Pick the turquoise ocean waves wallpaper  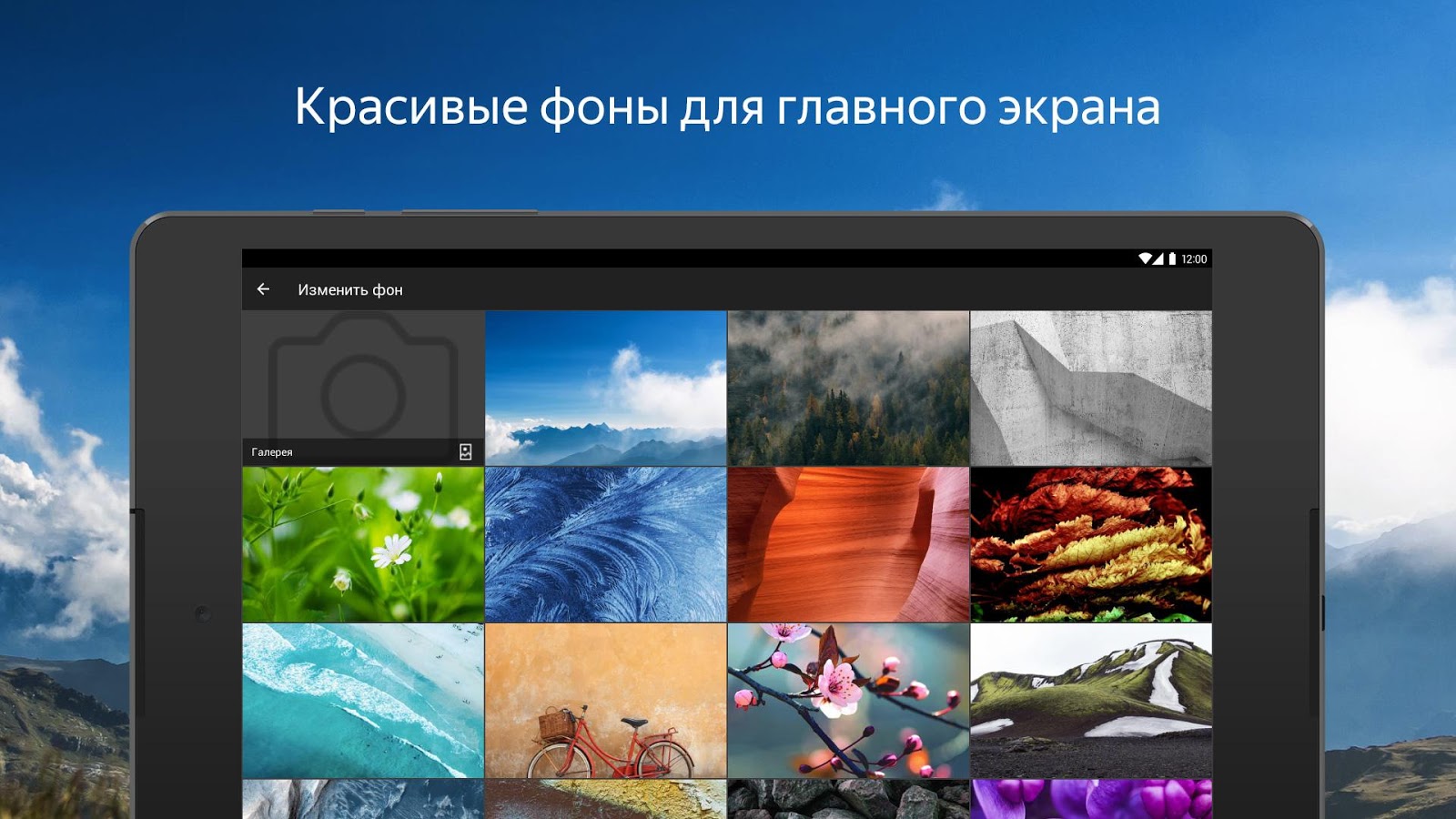(x=363, y=701)
